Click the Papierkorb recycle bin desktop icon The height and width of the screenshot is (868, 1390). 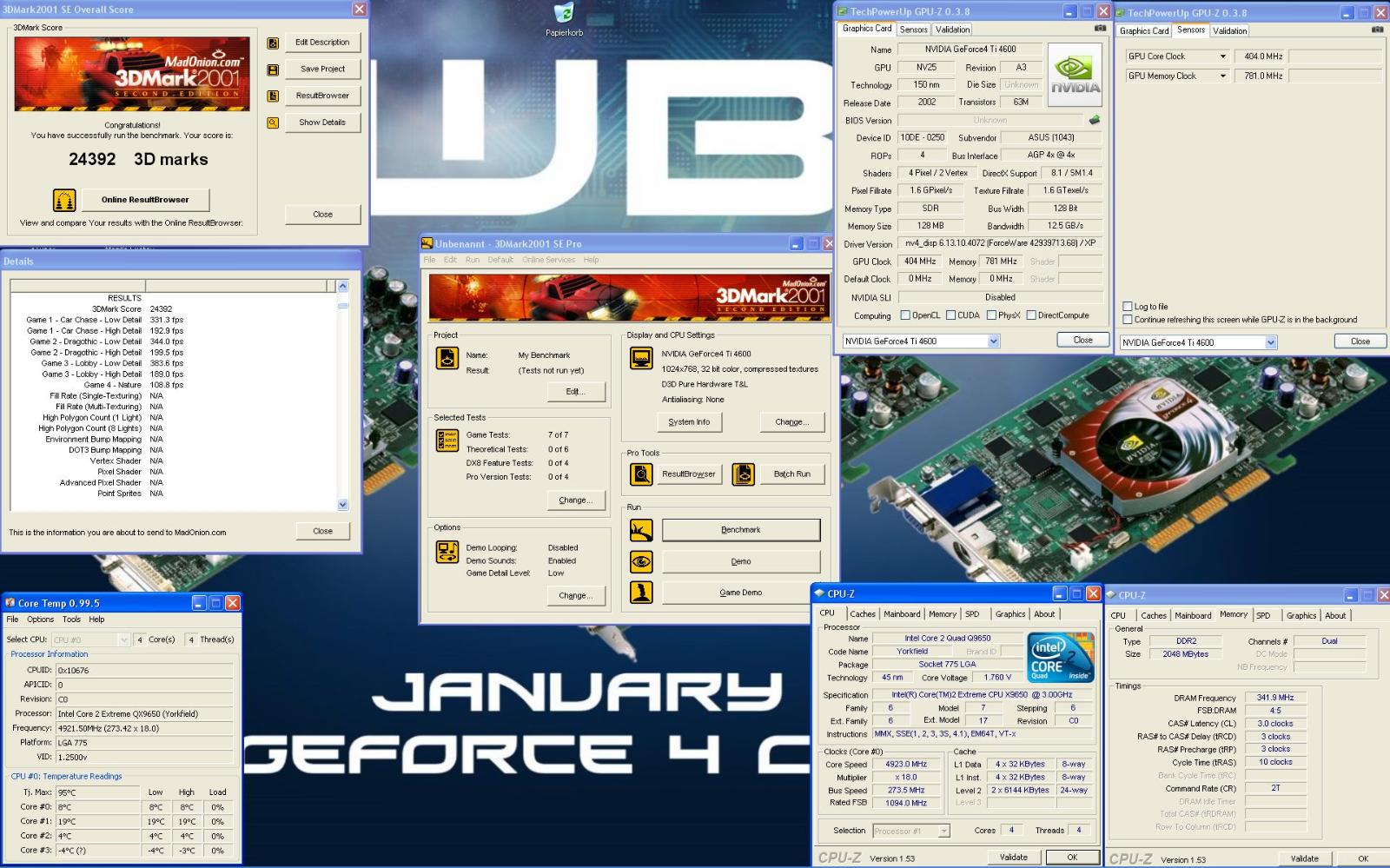564,20
